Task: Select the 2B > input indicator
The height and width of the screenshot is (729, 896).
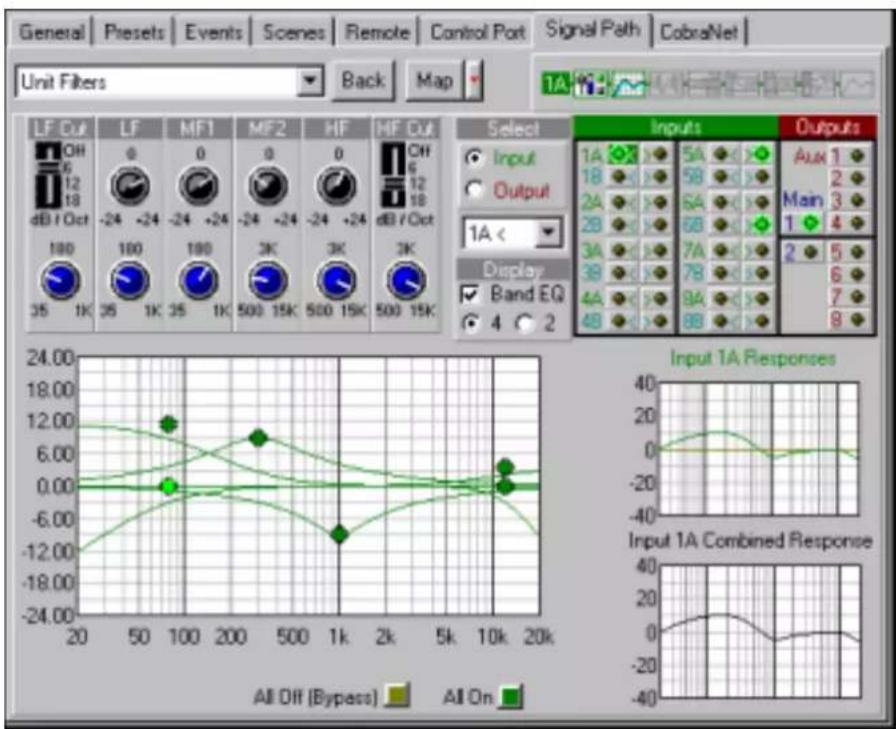Action: click(660, 225)
